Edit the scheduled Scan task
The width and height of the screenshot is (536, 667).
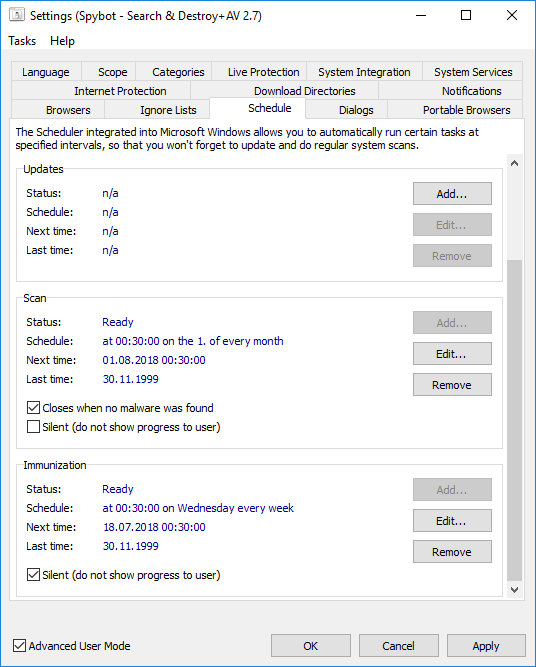pyautogui.click(x=452, y=354)
